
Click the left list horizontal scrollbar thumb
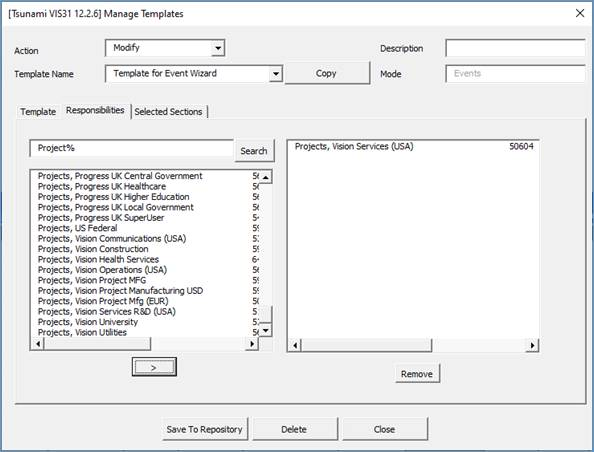click(x=97, y=344)
